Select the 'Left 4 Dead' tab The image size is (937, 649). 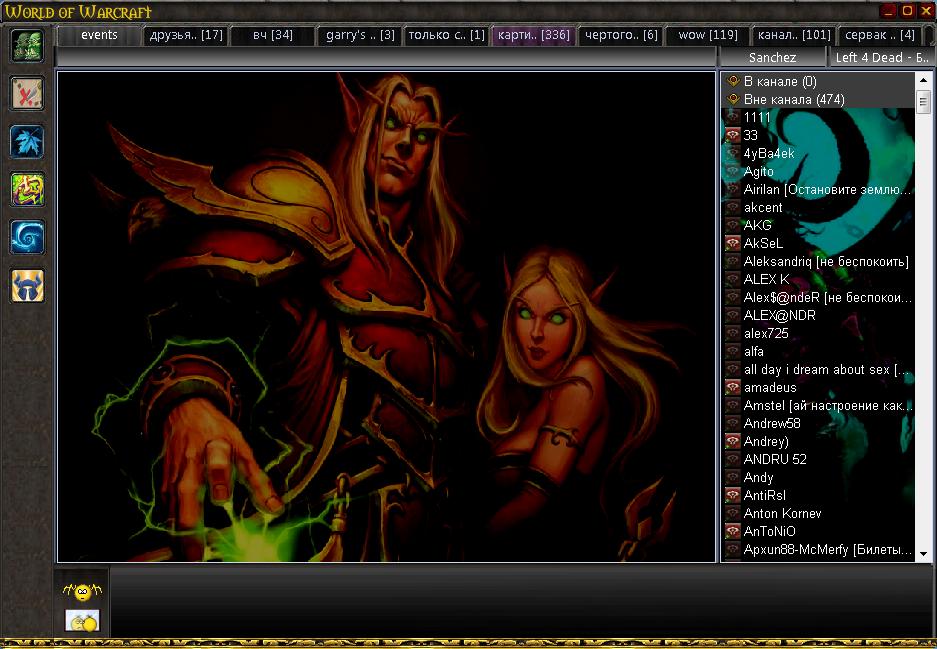tap(882, 58)
